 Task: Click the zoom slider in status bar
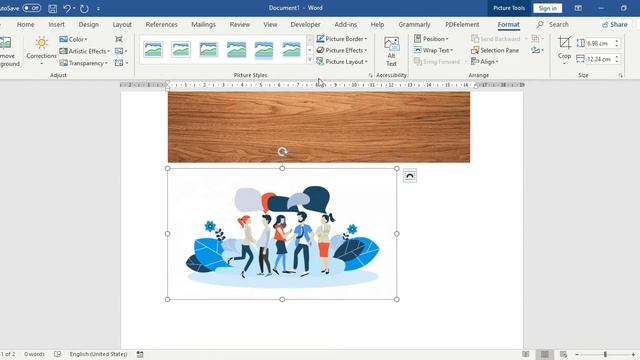pos(605,354)
